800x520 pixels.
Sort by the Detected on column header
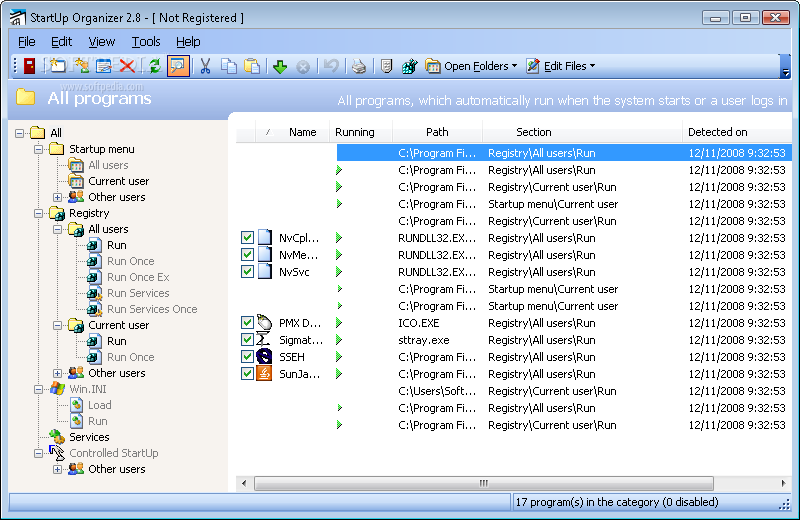[x=737, y=132]
